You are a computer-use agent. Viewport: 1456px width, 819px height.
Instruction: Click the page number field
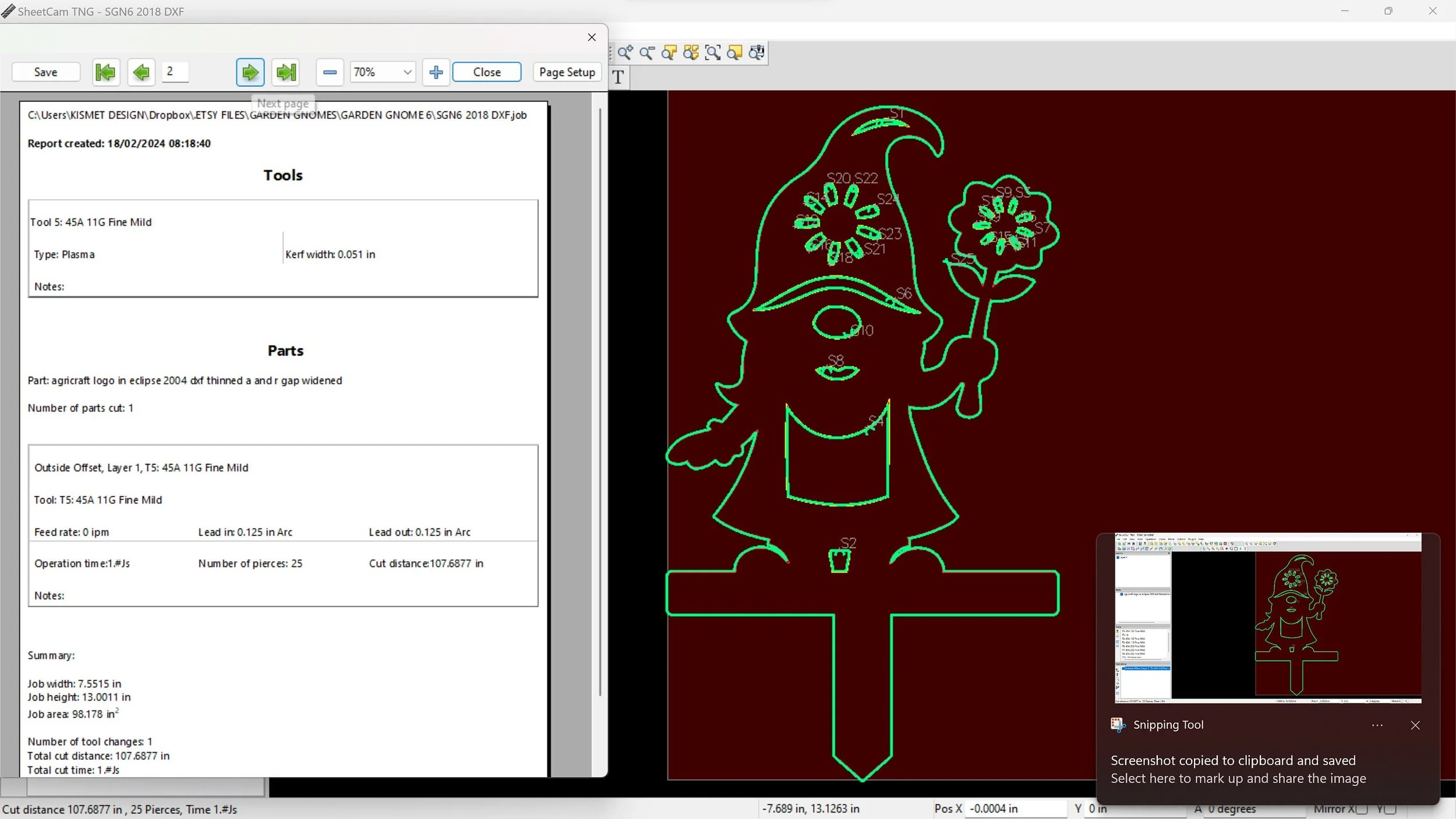click(x=175, y=72)
